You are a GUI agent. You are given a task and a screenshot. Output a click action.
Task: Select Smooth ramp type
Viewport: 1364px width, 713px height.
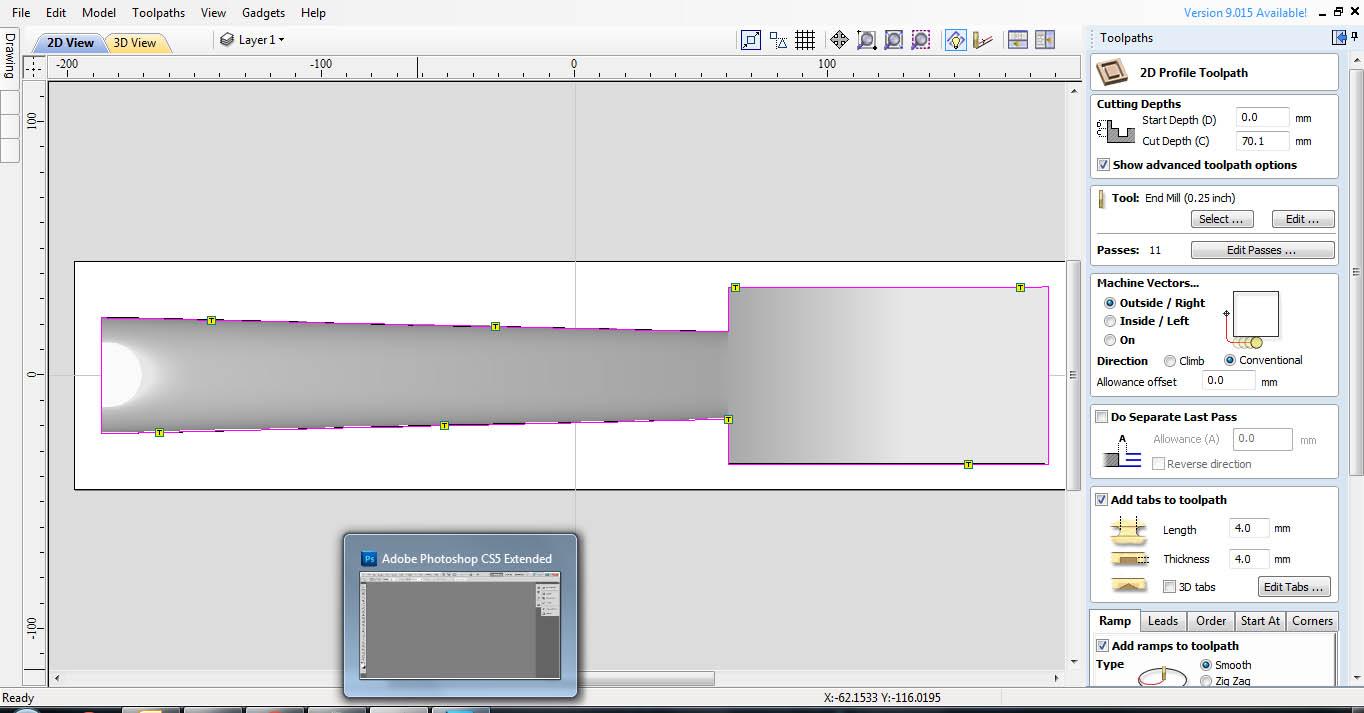click(x=1206, y=665)
